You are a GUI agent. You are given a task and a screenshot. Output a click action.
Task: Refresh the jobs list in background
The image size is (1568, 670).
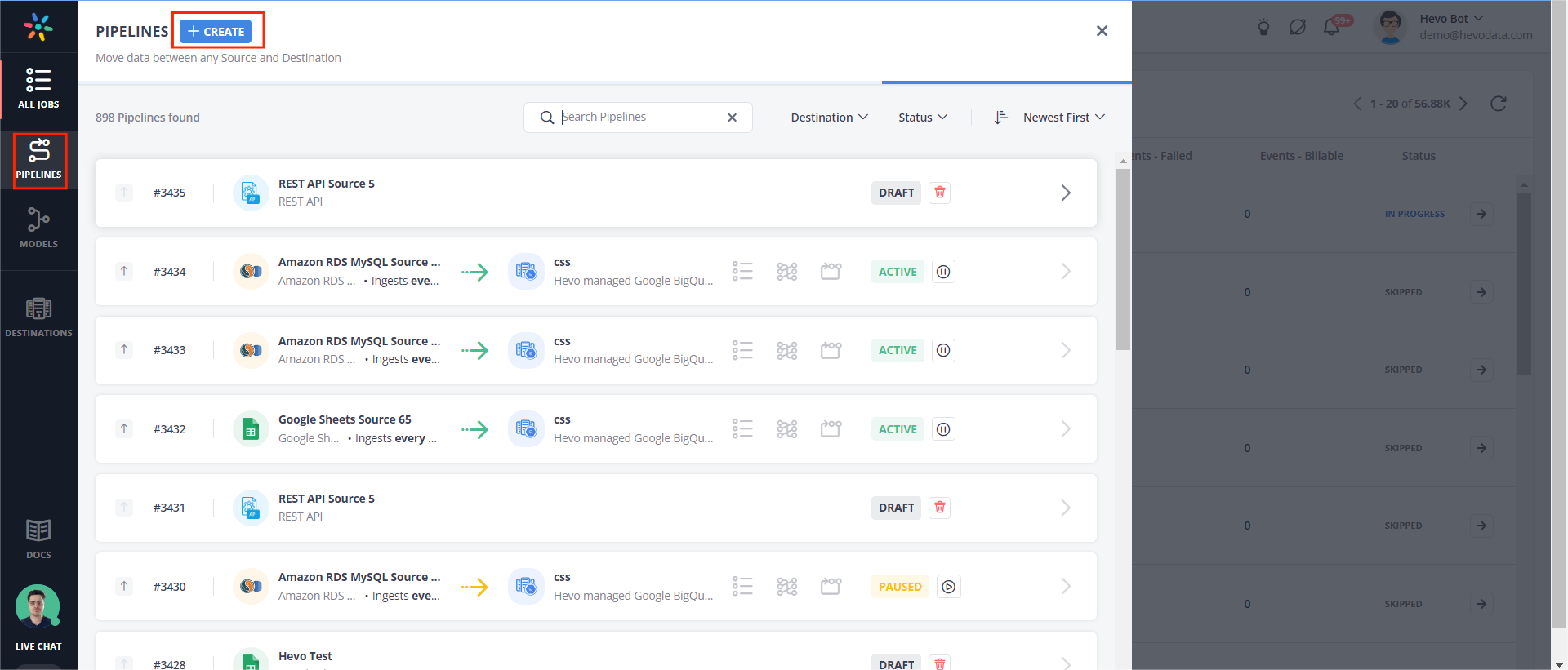coord(1498,104)
